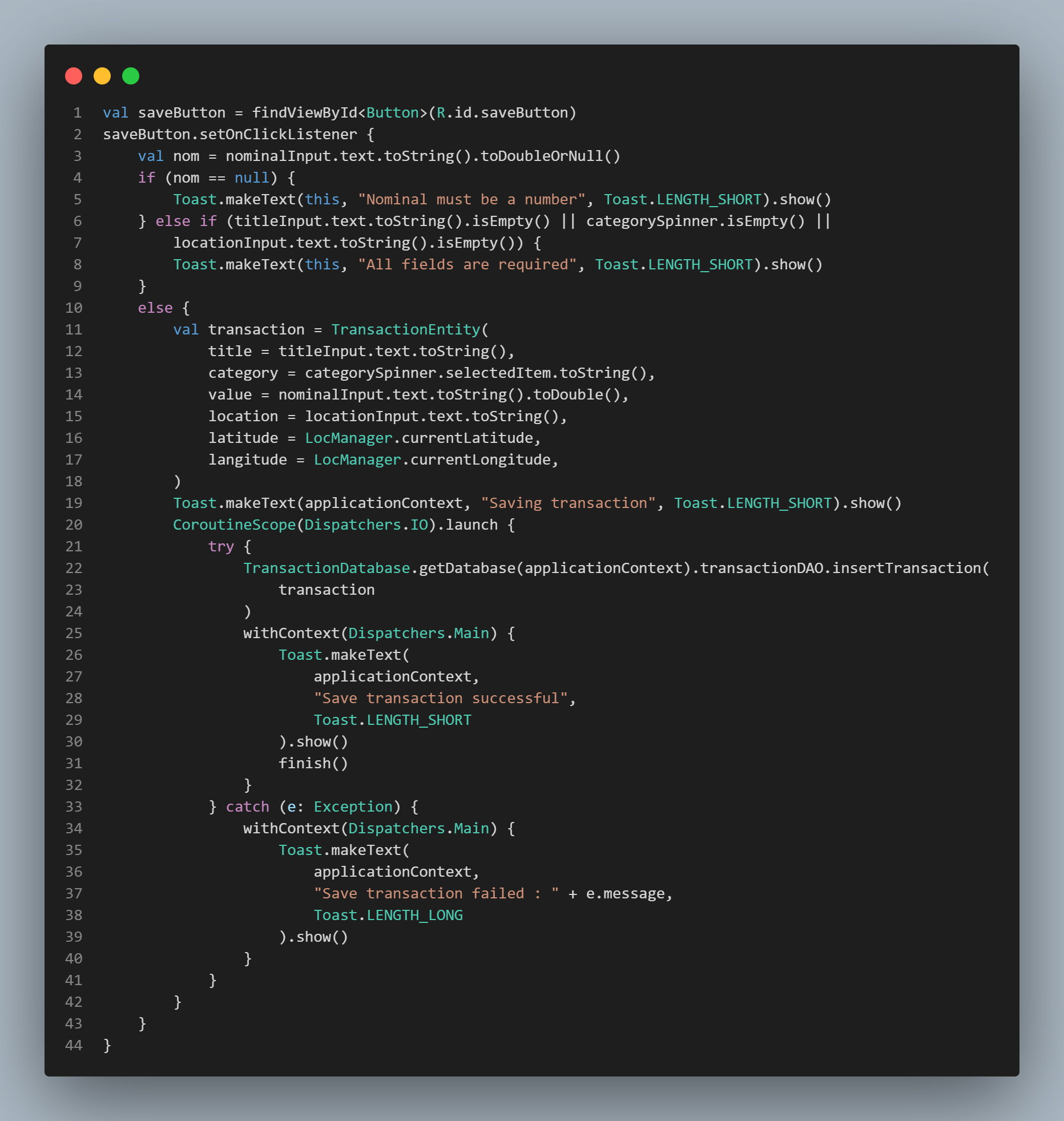Viewport: 1064px width, 1121px height.
Task: Click closing brace on line 44
Action: pos(107,1046)
